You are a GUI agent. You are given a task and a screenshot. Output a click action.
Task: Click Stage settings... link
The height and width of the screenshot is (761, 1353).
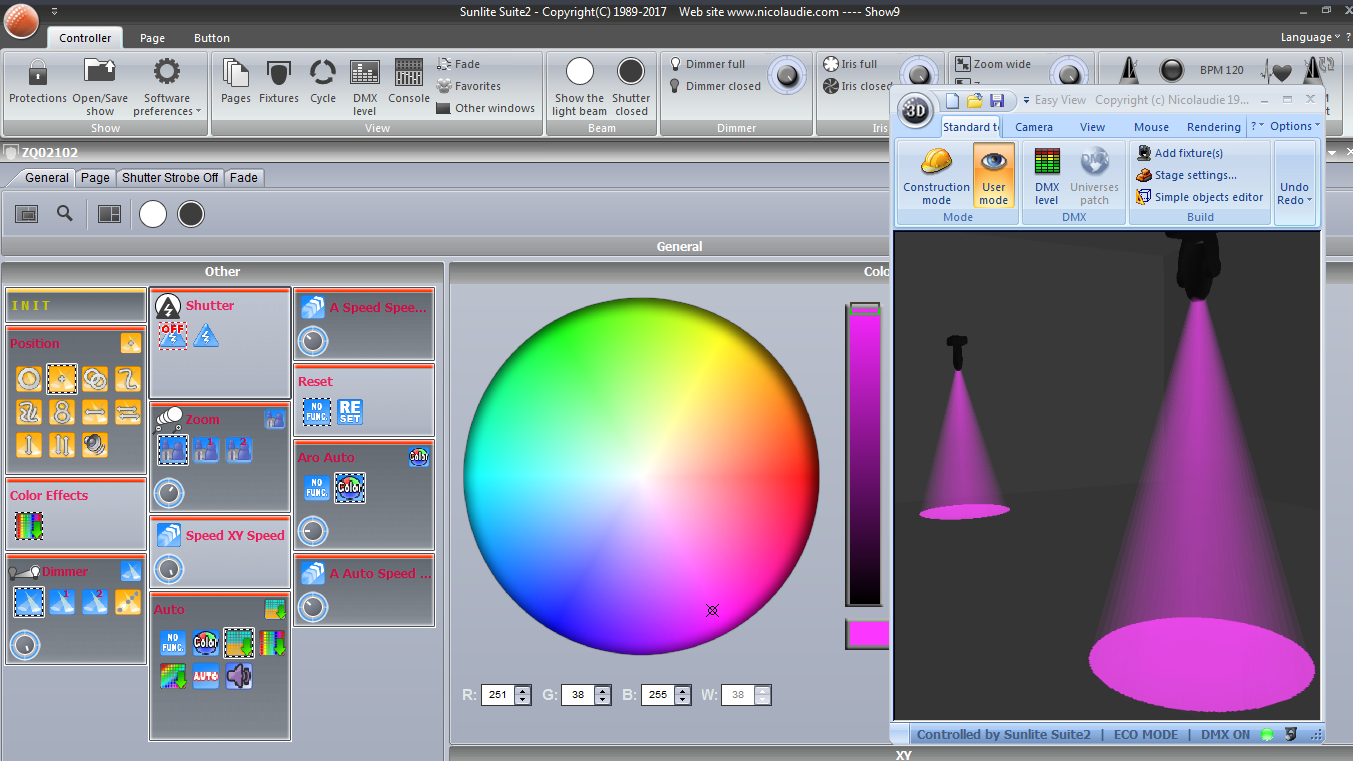click(x=1195, y=175)
